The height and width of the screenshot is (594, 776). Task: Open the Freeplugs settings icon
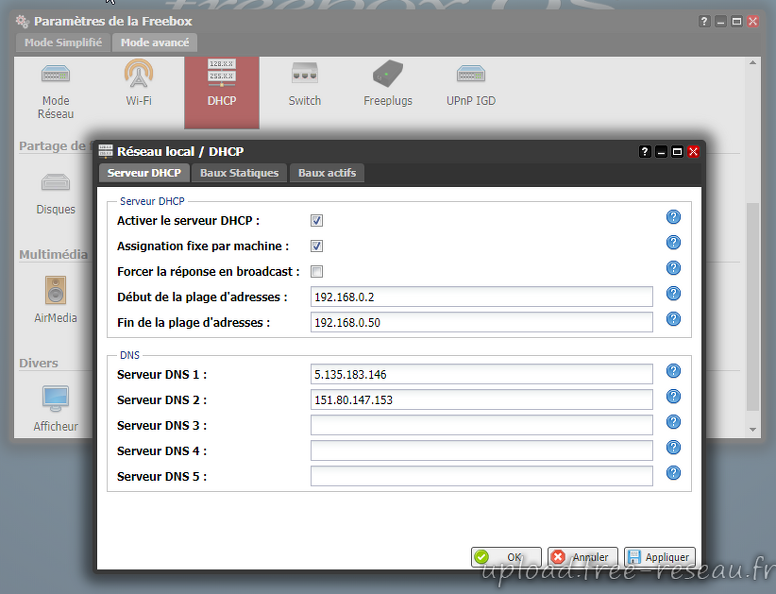[x=388, y=84]
